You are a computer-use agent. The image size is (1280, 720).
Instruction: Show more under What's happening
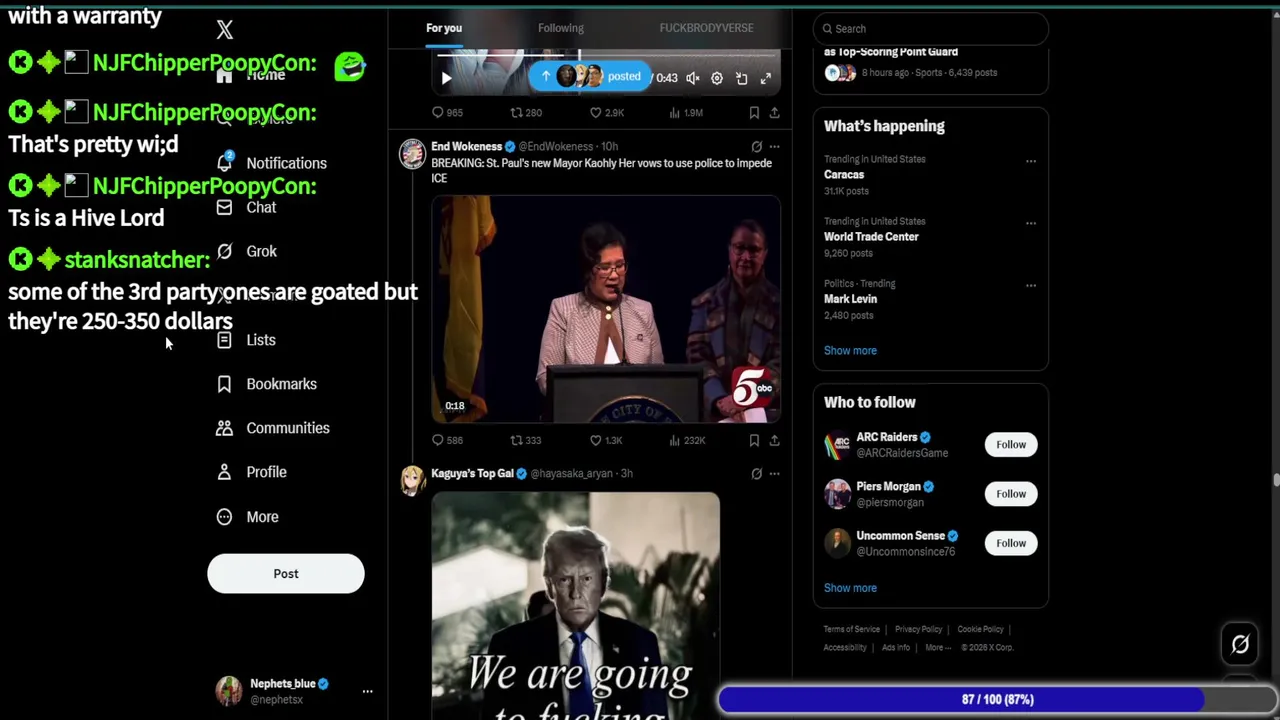(850, 351)
